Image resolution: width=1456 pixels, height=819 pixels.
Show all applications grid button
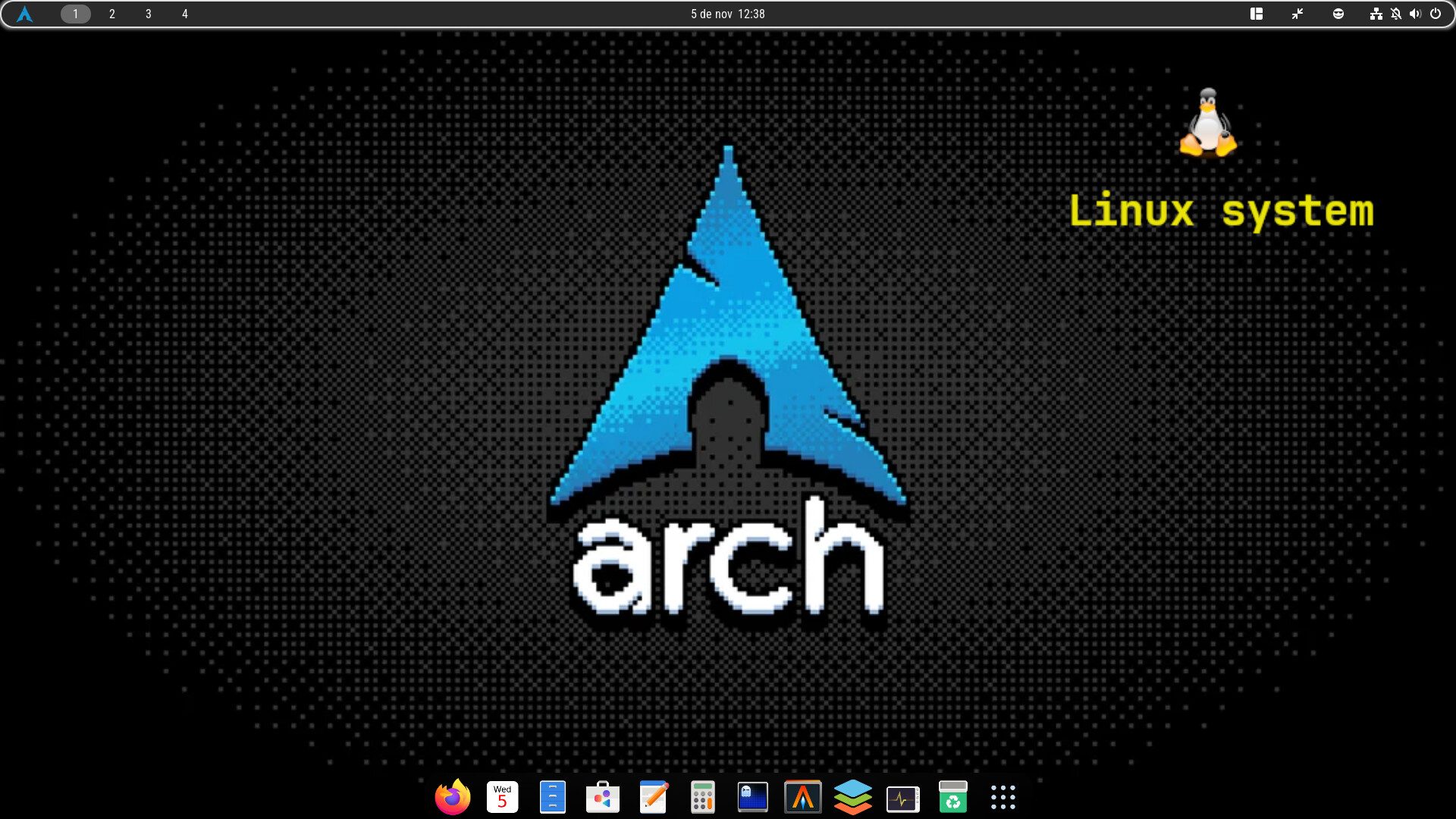[1003, 797]
